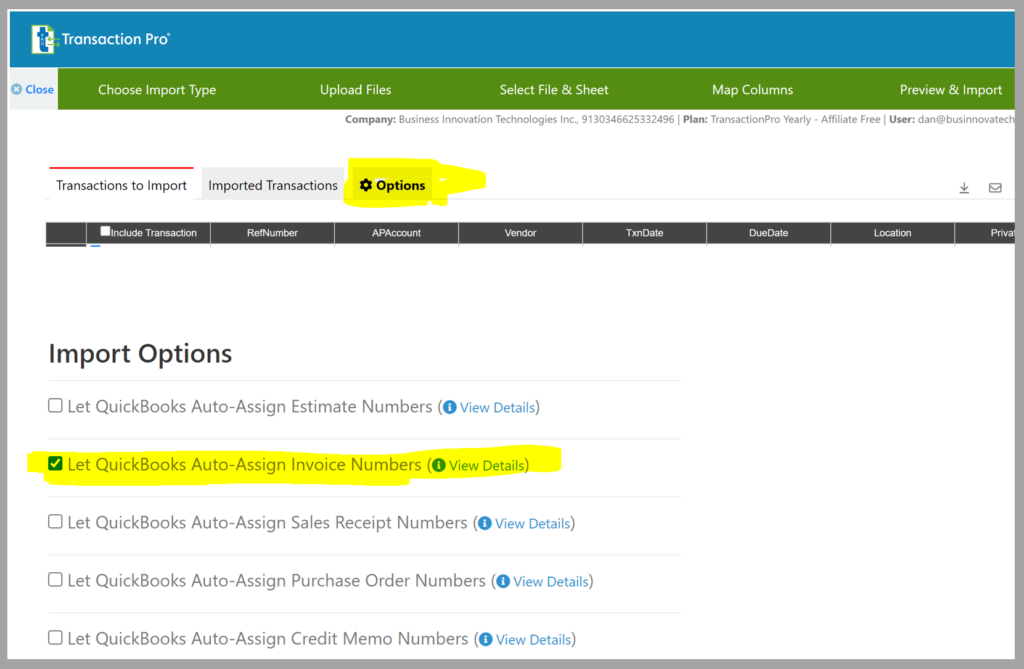Click the Close button with x icon
The width and height of the screenshot is (1024, 669).
point(33,89)
